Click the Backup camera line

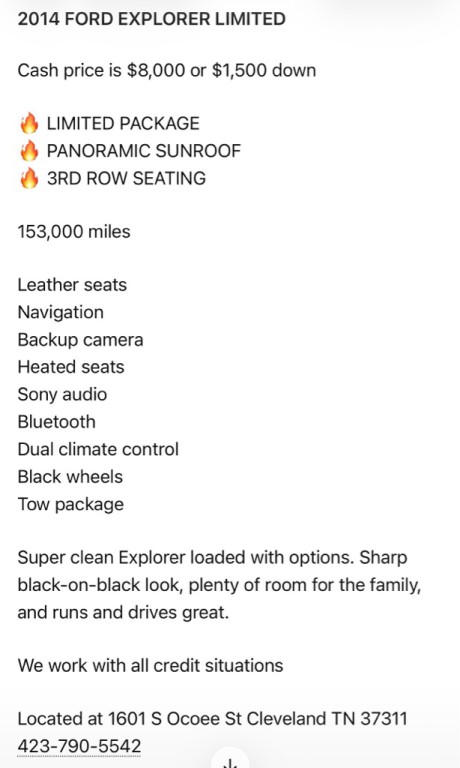tap(80, 340)
